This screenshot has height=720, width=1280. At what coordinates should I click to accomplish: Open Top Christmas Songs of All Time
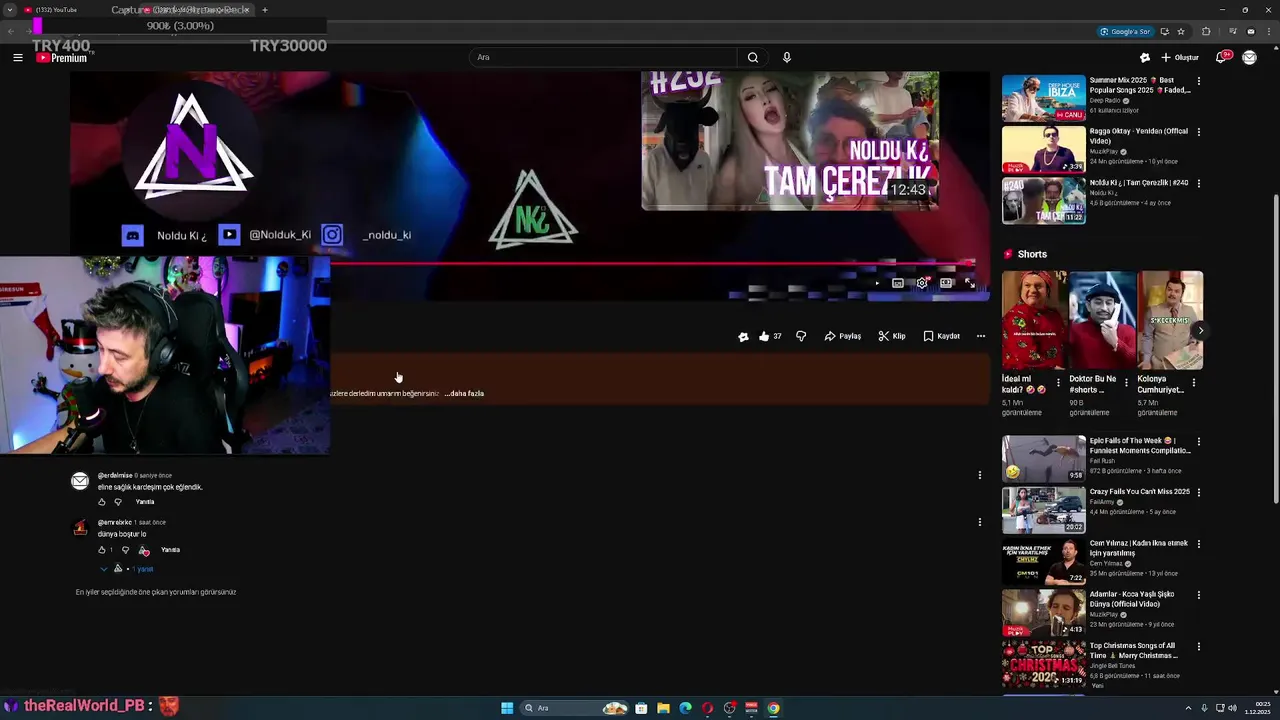coord(1044,664)
